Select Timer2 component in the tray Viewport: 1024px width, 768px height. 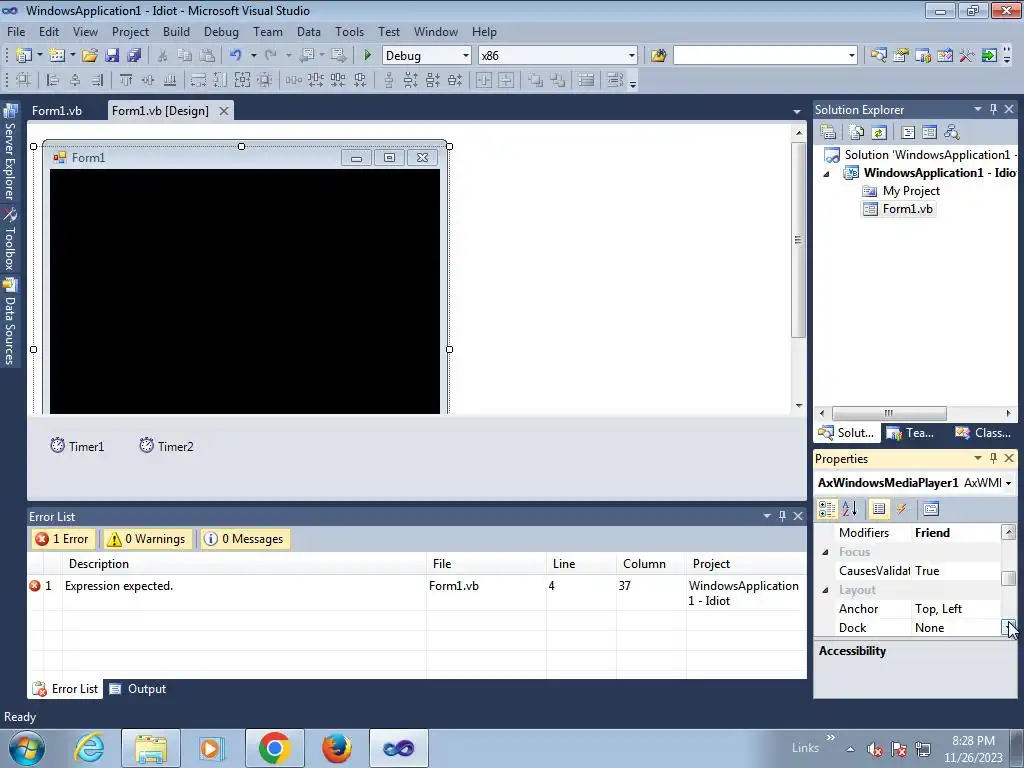click(167, 446)
